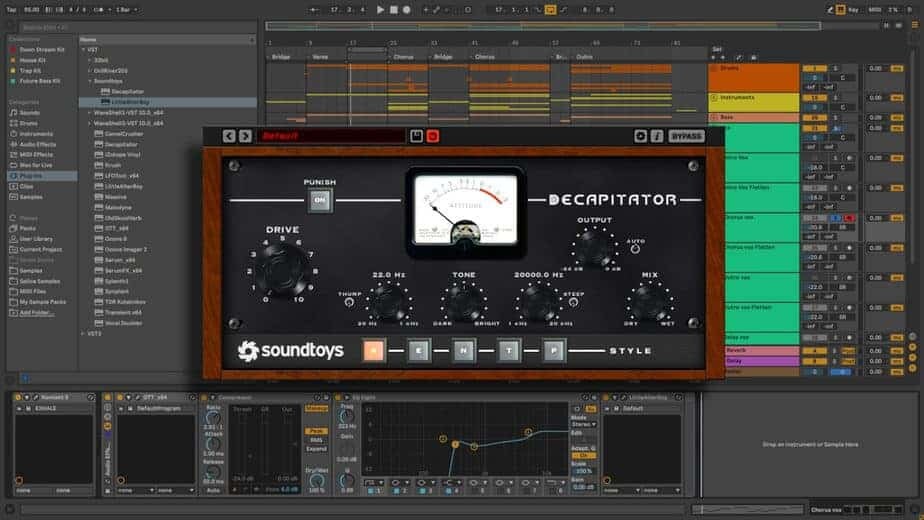Screen dimensions: 924x520
Task: Toggle the Bass track activator
Action: coord(814,118)
